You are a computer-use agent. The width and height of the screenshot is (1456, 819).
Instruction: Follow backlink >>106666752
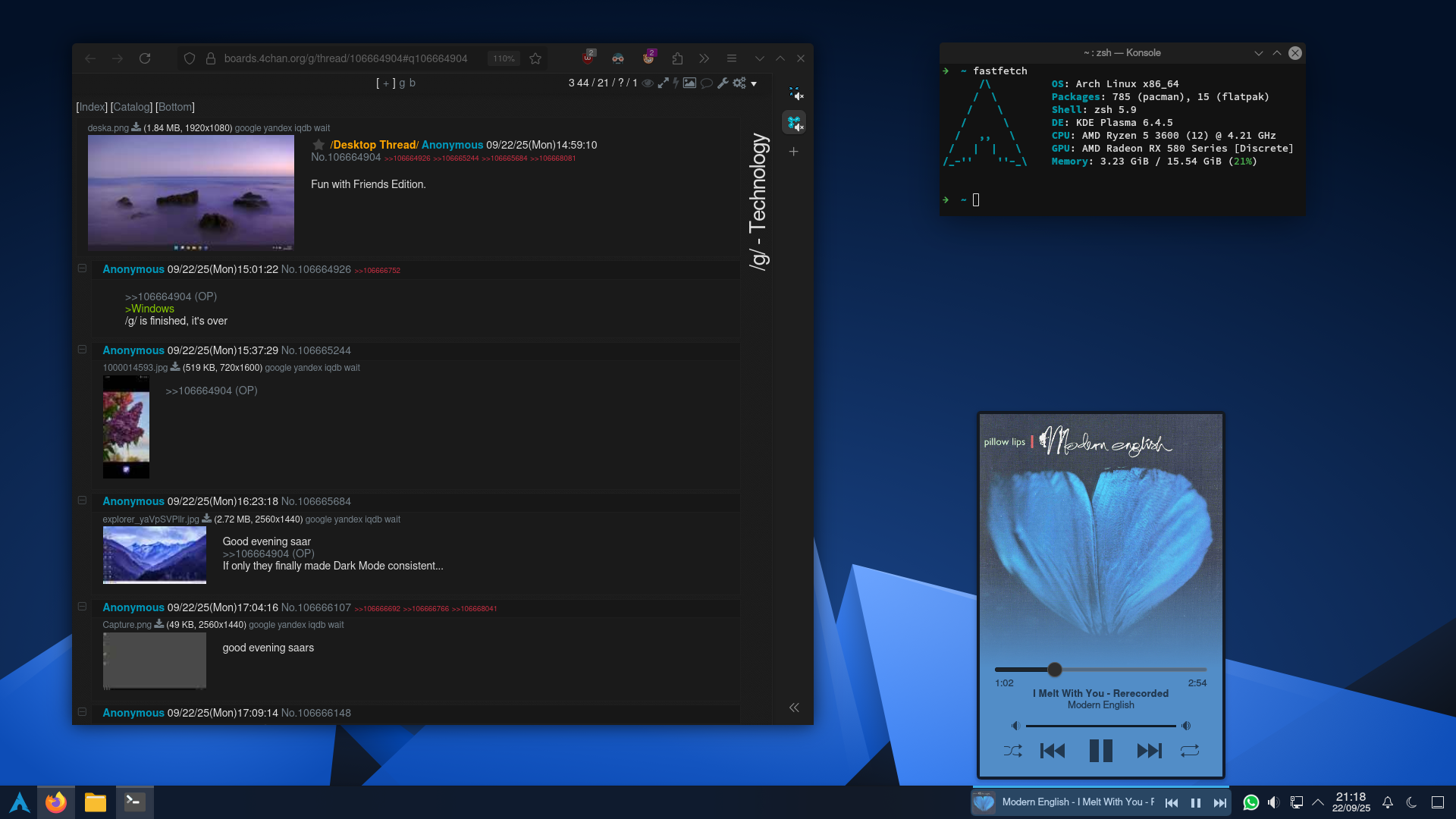[x=378, y=271]
